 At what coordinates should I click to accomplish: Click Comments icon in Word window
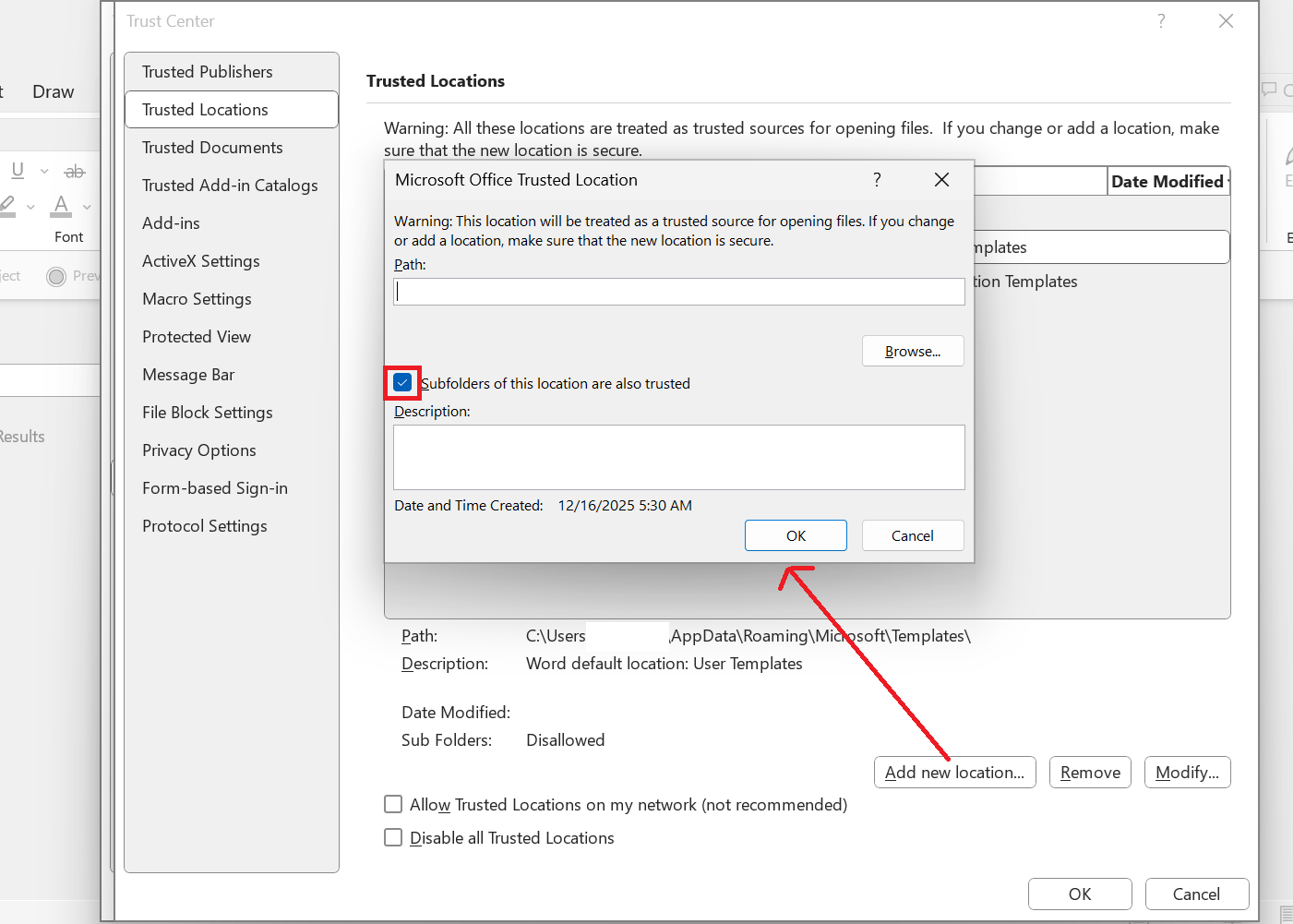[1269, 90]
